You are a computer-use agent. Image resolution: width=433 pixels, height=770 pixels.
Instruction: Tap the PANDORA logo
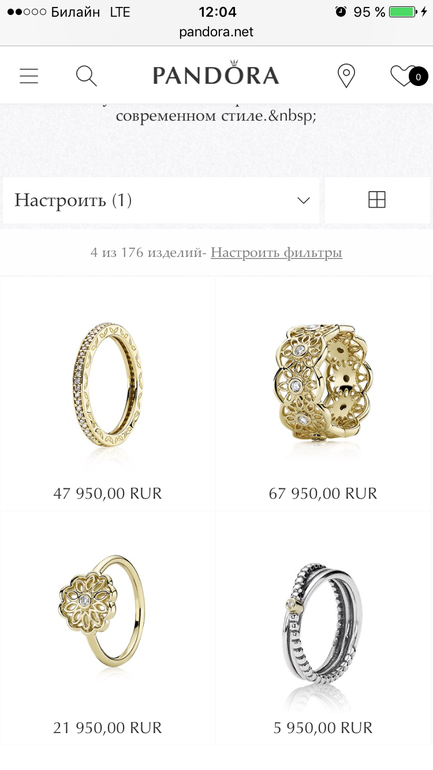216,74
